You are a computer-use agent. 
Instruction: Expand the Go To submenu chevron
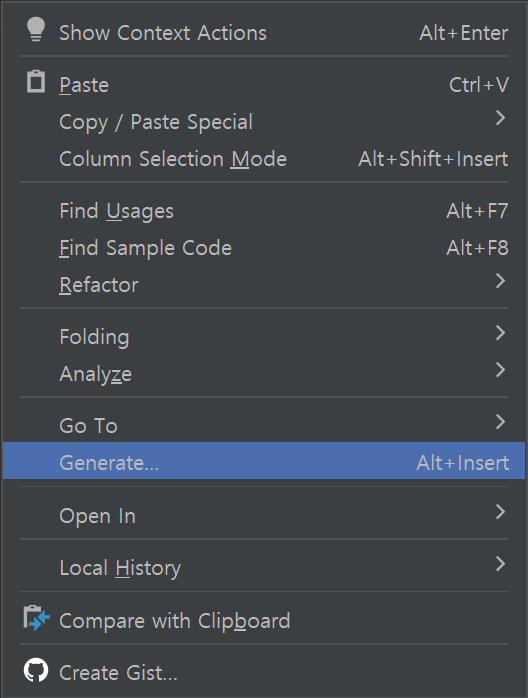(x=500, y=422)
